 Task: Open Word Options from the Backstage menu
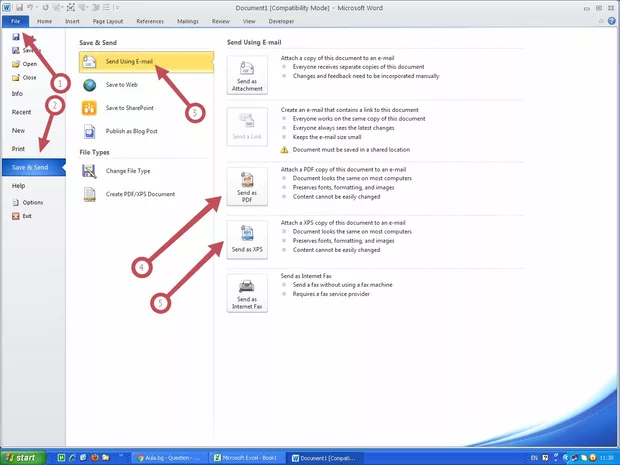[x=28, y=202]
